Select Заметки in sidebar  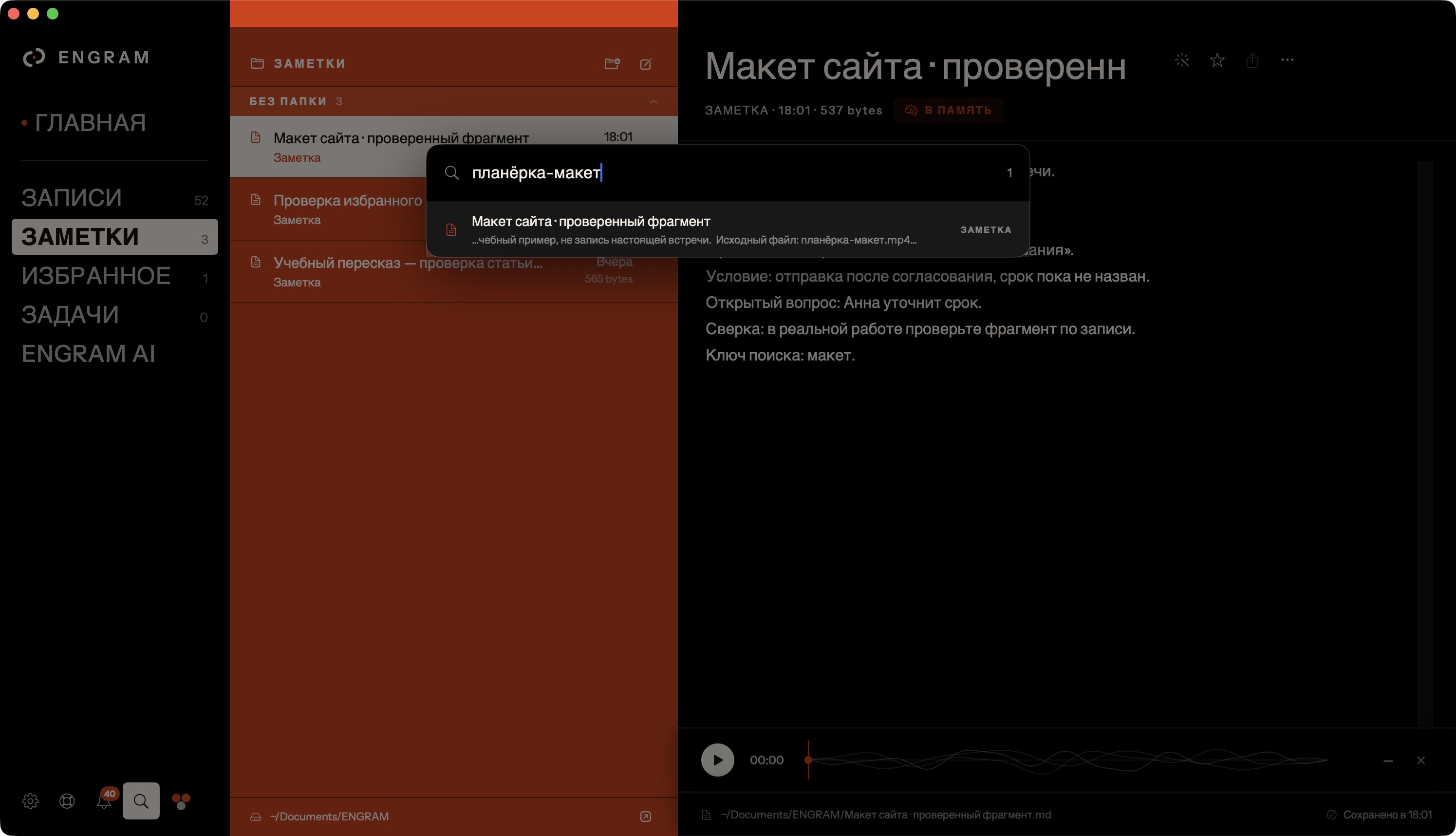[x=115, y=237]
